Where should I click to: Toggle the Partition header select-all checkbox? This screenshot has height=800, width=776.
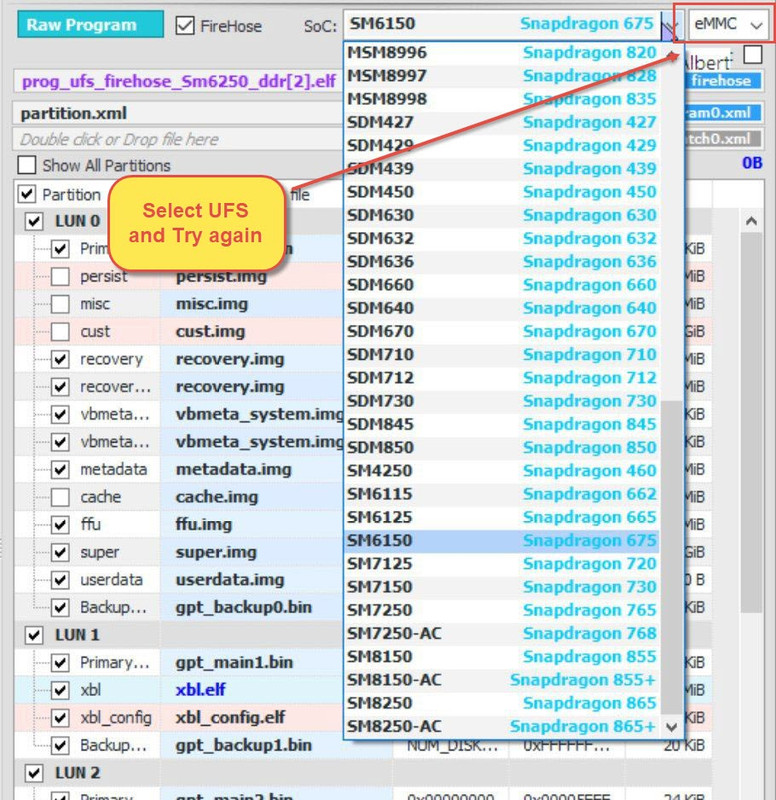pos(27,194)
